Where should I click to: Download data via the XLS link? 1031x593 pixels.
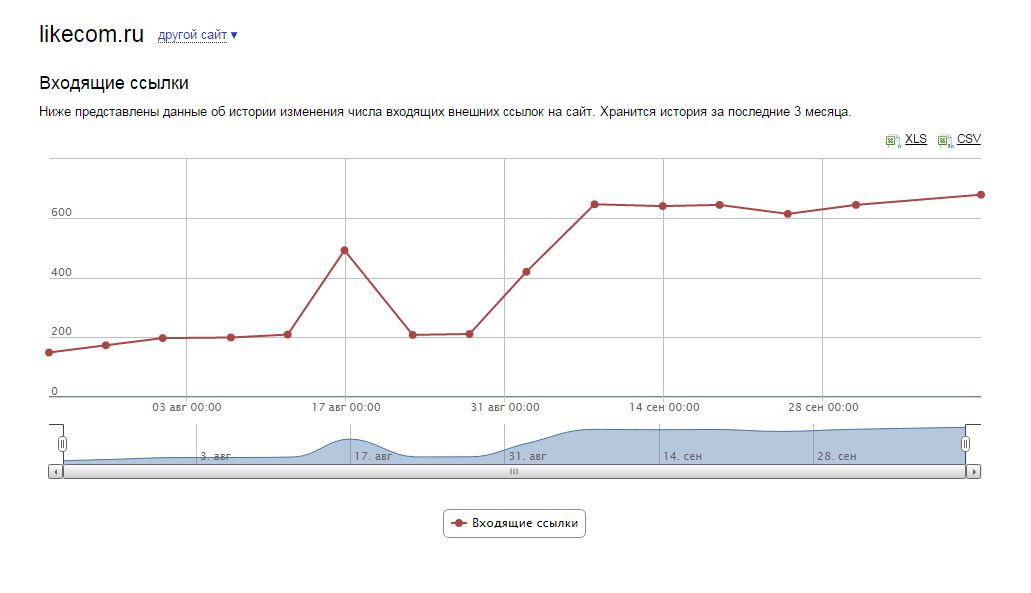pos(915,139)
